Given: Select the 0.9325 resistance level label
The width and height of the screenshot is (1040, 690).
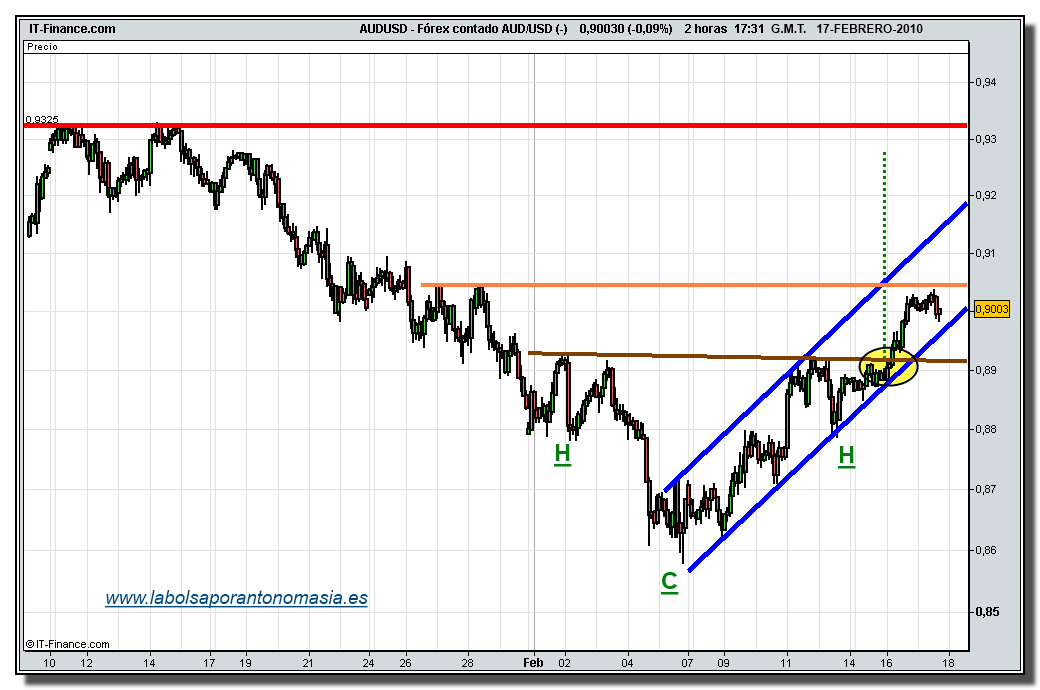Looking at the screenshot, I should (x=42, y=119).
